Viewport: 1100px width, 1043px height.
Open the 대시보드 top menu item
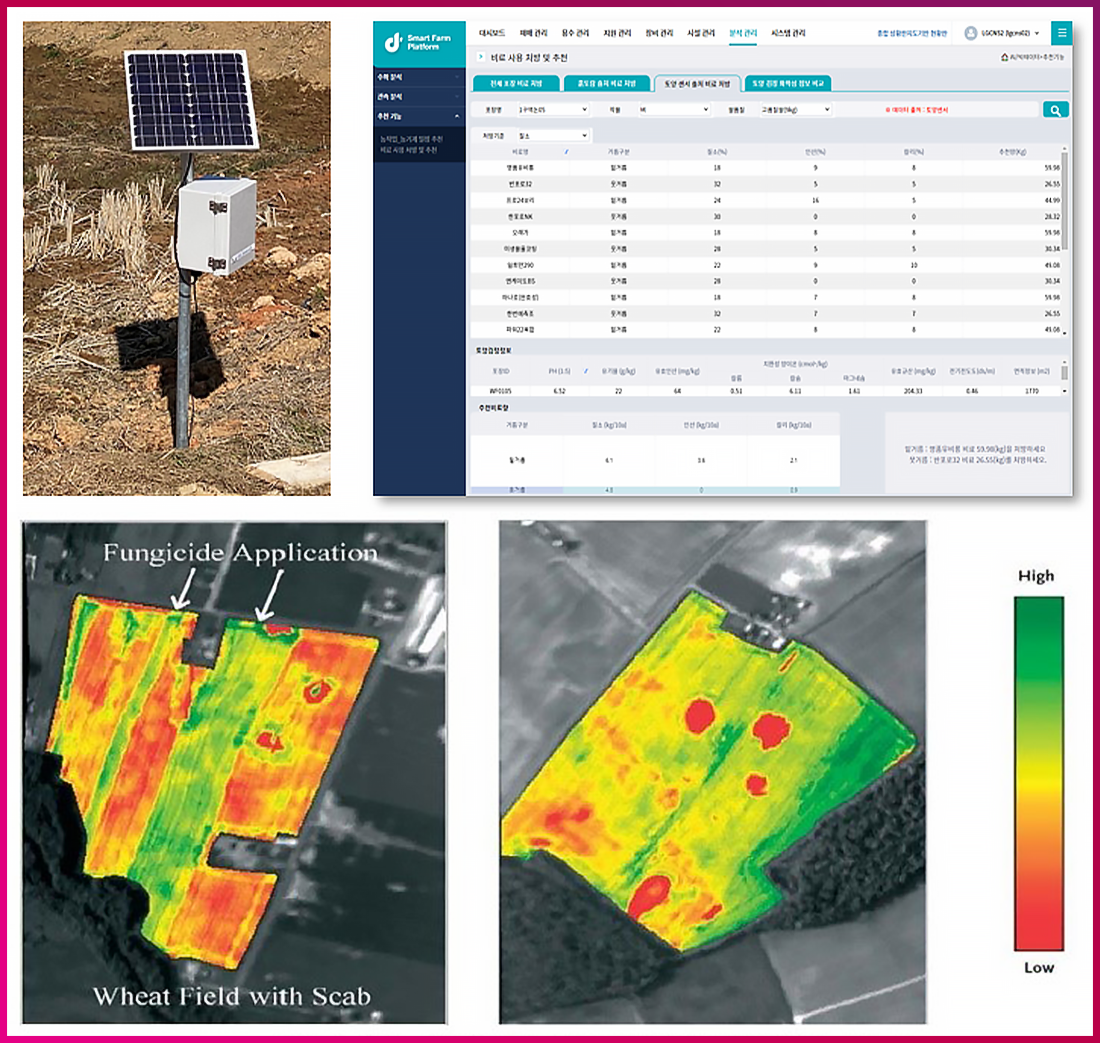pos(490,33)
